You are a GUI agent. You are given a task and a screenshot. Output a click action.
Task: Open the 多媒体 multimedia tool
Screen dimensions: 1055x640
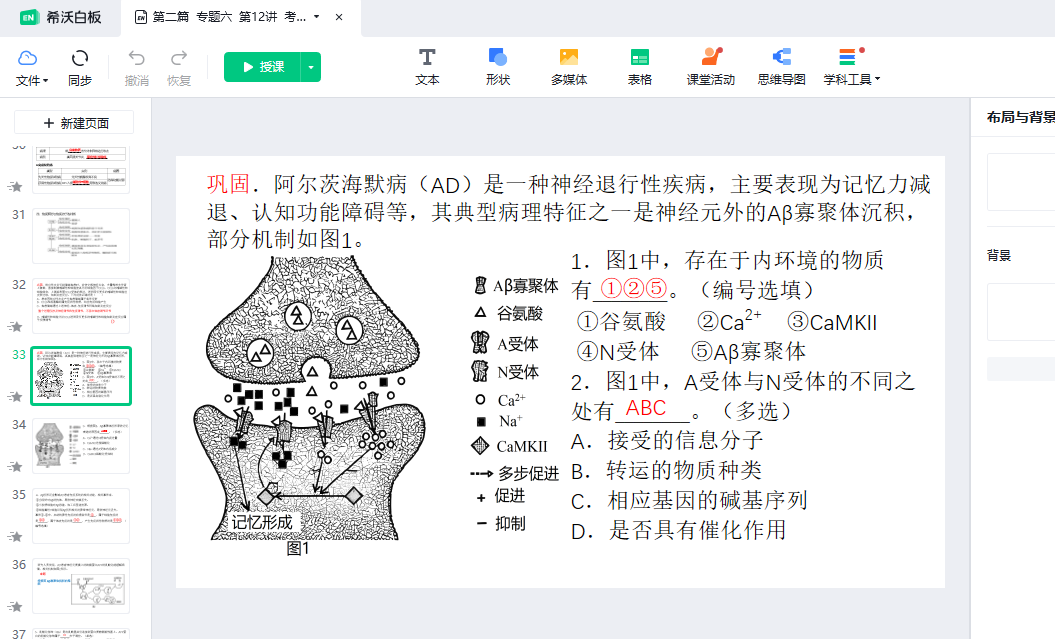[x=569, y=67]
